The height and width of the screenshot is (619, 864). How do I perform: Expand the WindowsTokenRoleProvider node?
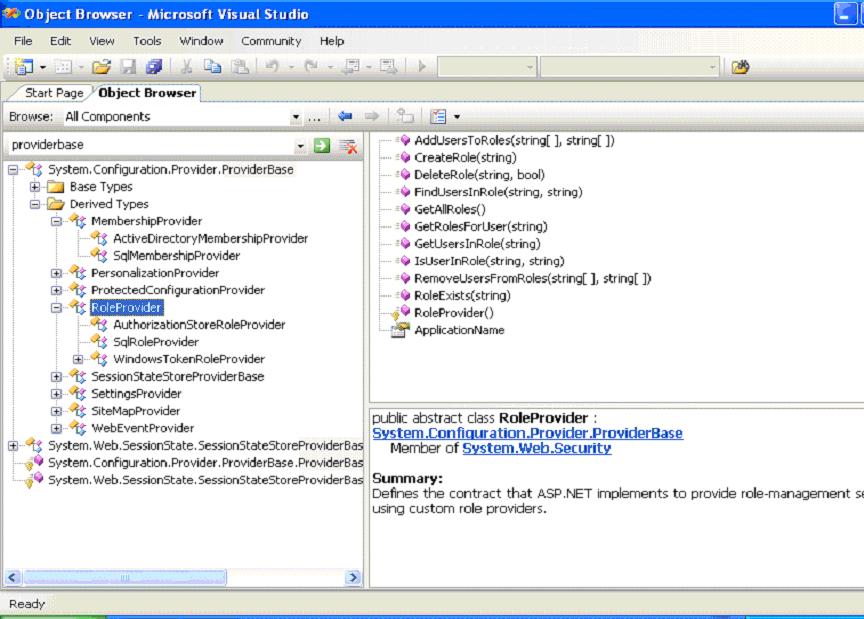point(78,359)
